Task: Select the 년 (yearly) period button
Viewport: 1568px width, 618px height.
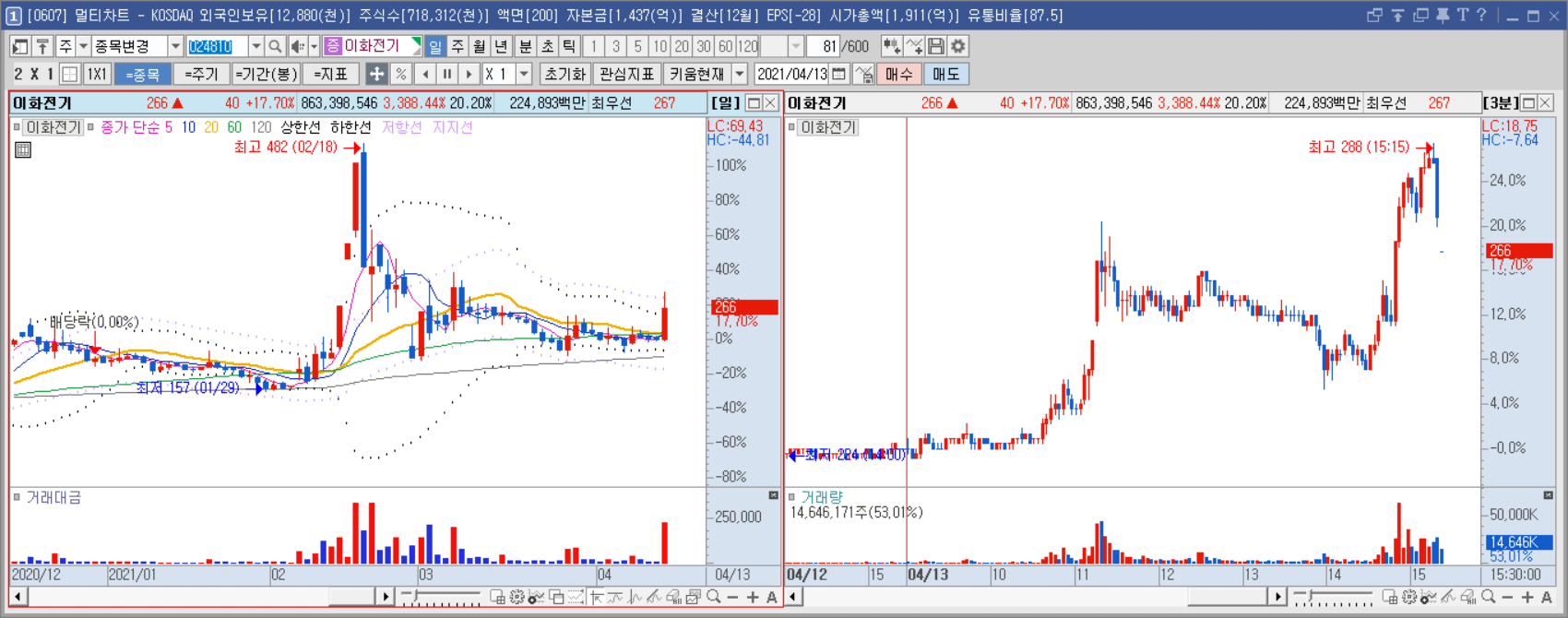Action: click(x=501, y=46)
